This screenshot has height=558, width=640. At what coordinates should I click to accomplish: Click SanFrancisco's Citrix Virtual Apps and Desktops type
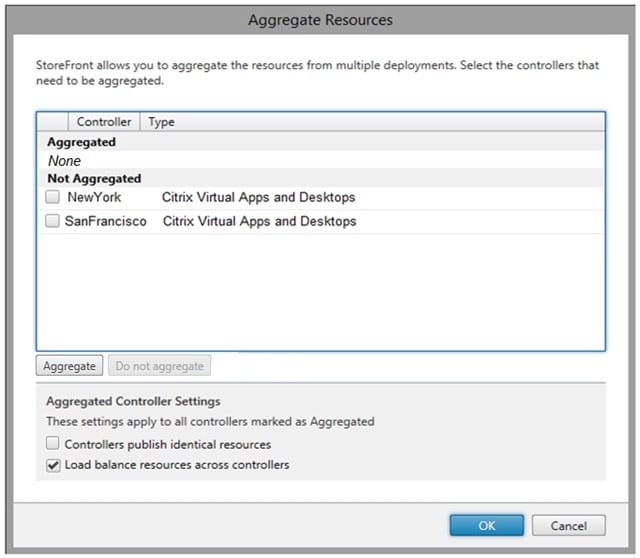(x=258, y=222)
